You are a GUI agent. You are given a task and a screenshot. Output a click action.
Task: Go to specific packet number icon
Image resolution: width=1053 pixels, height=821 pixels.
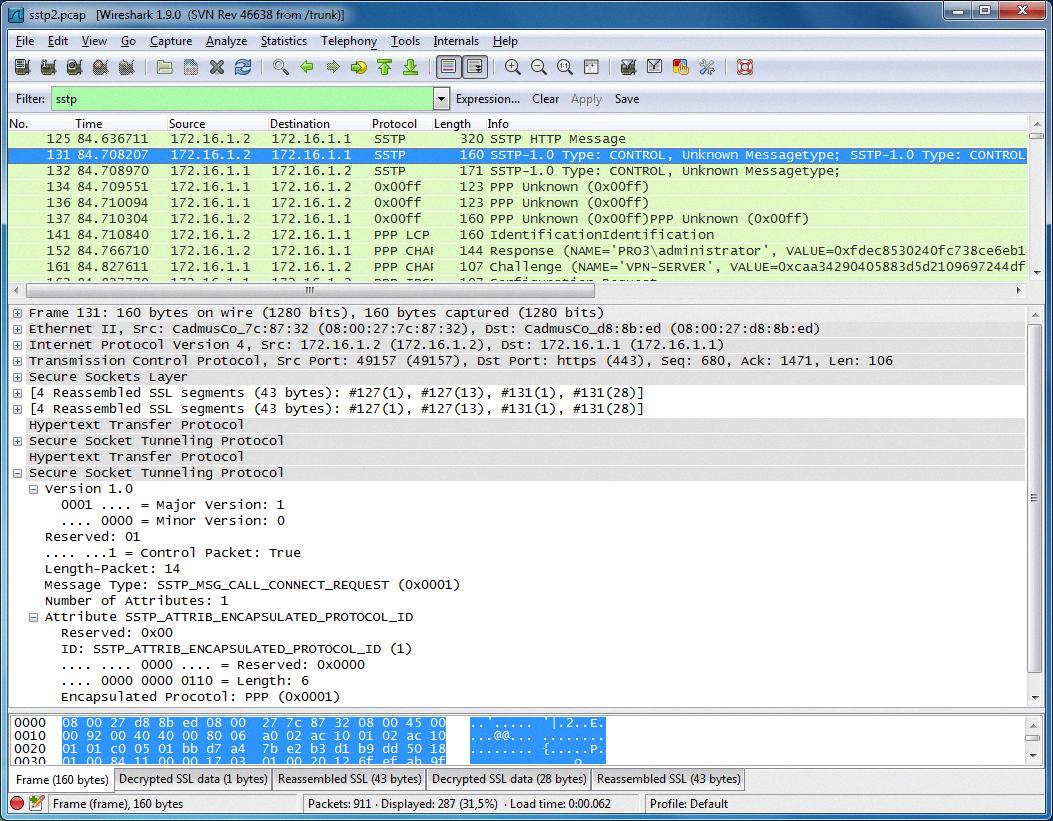[359, 67]
